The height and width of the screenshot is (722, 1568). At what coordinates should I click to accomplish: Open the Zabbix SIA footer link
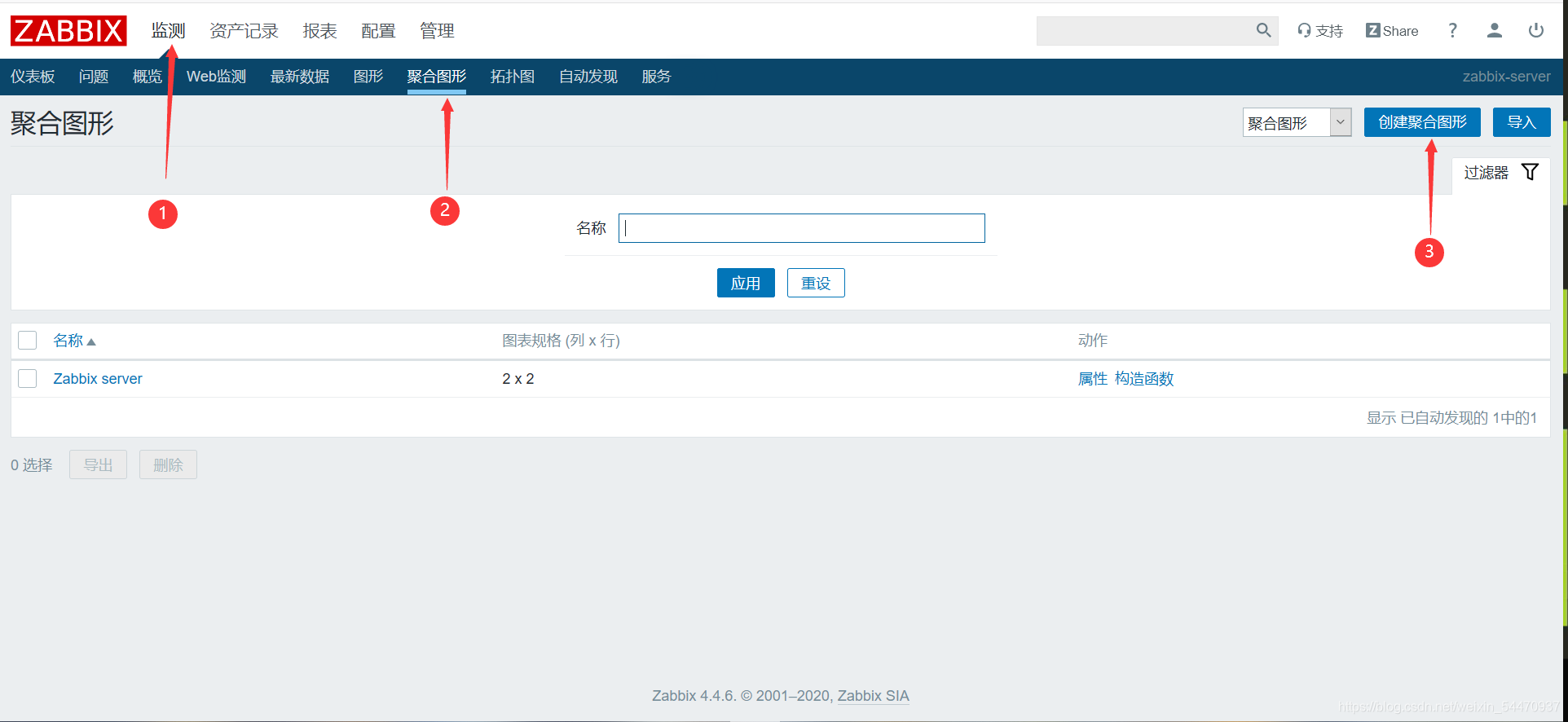click(873, 696)
